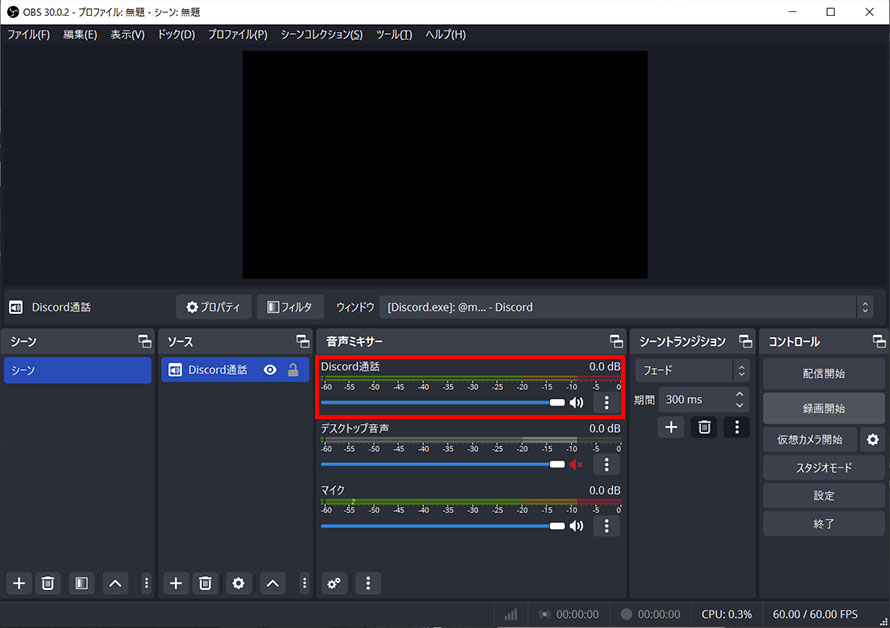Open the シーンコレクション(S) menu

point(322,35)
